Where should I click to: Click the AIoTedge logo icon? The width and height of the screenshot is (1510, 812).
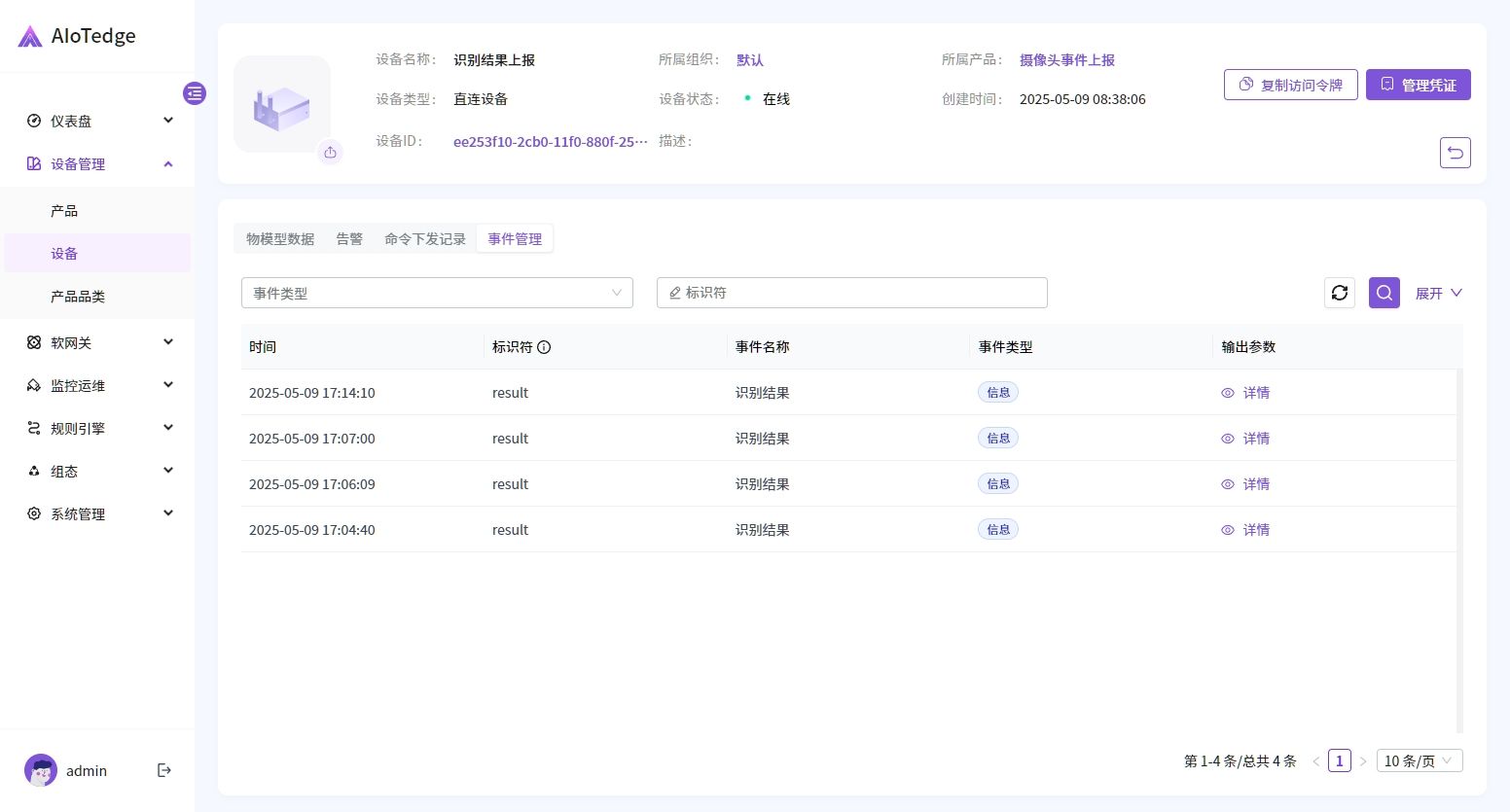point(30,37)
